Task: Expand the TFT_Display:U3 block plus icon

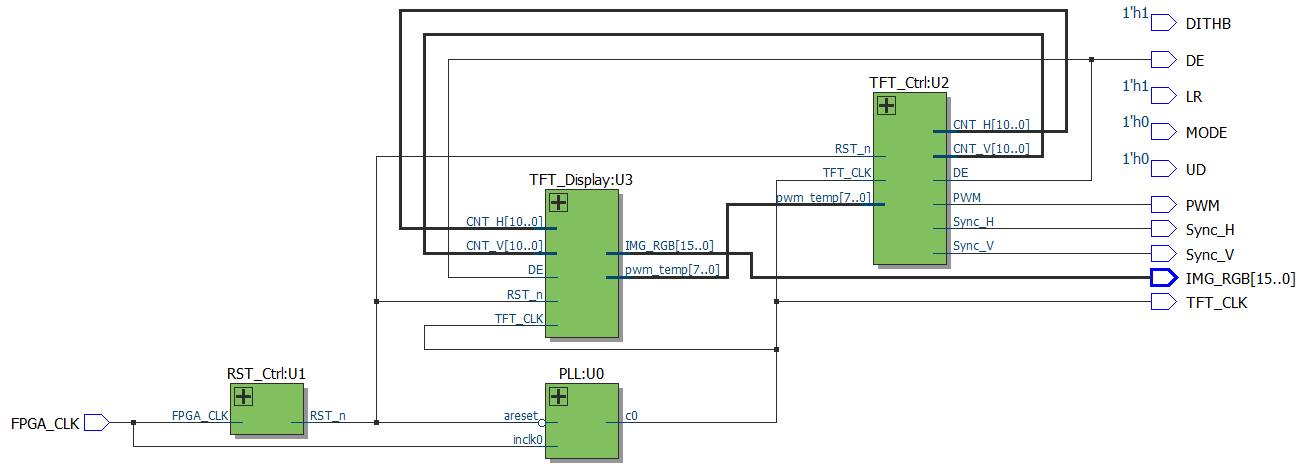Action: (558, 203)
